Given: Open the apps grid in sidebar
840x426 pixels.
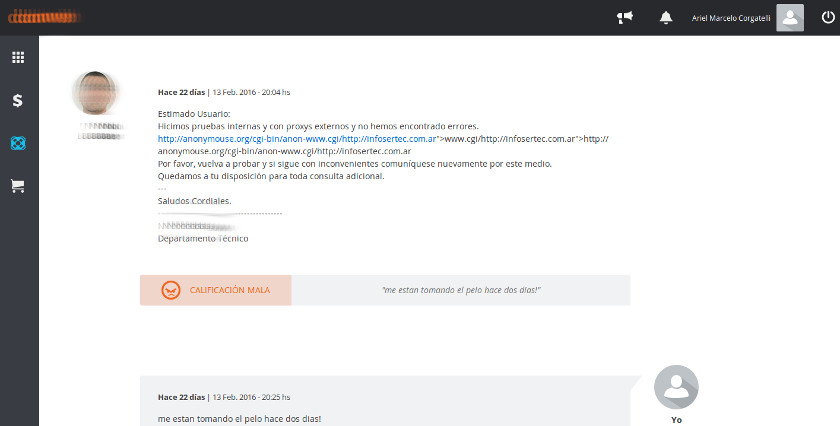Looking at the screenshot, I should point(18,57).
